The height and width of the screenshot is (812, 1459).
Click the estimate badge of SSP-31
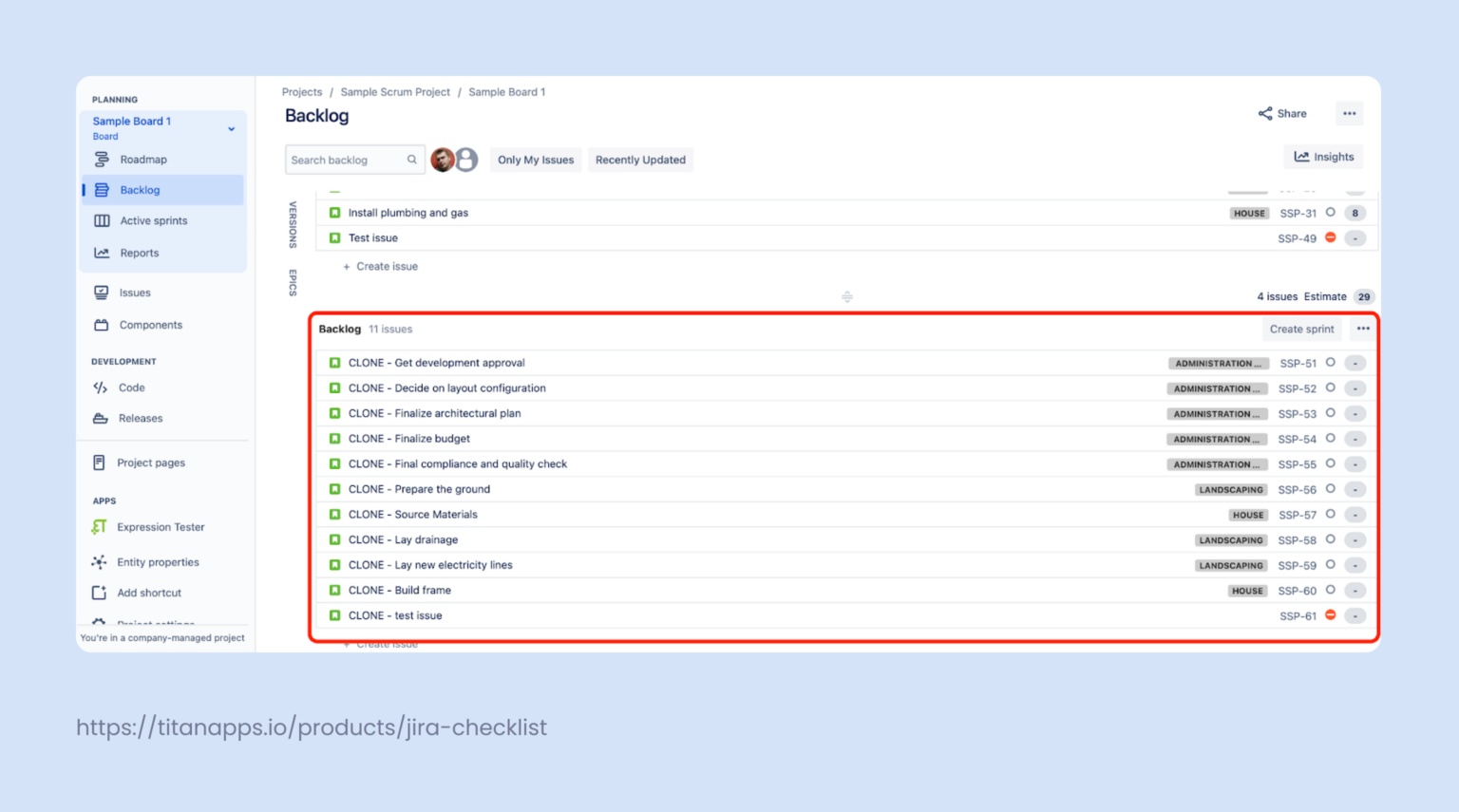[x=1355, y=213]
